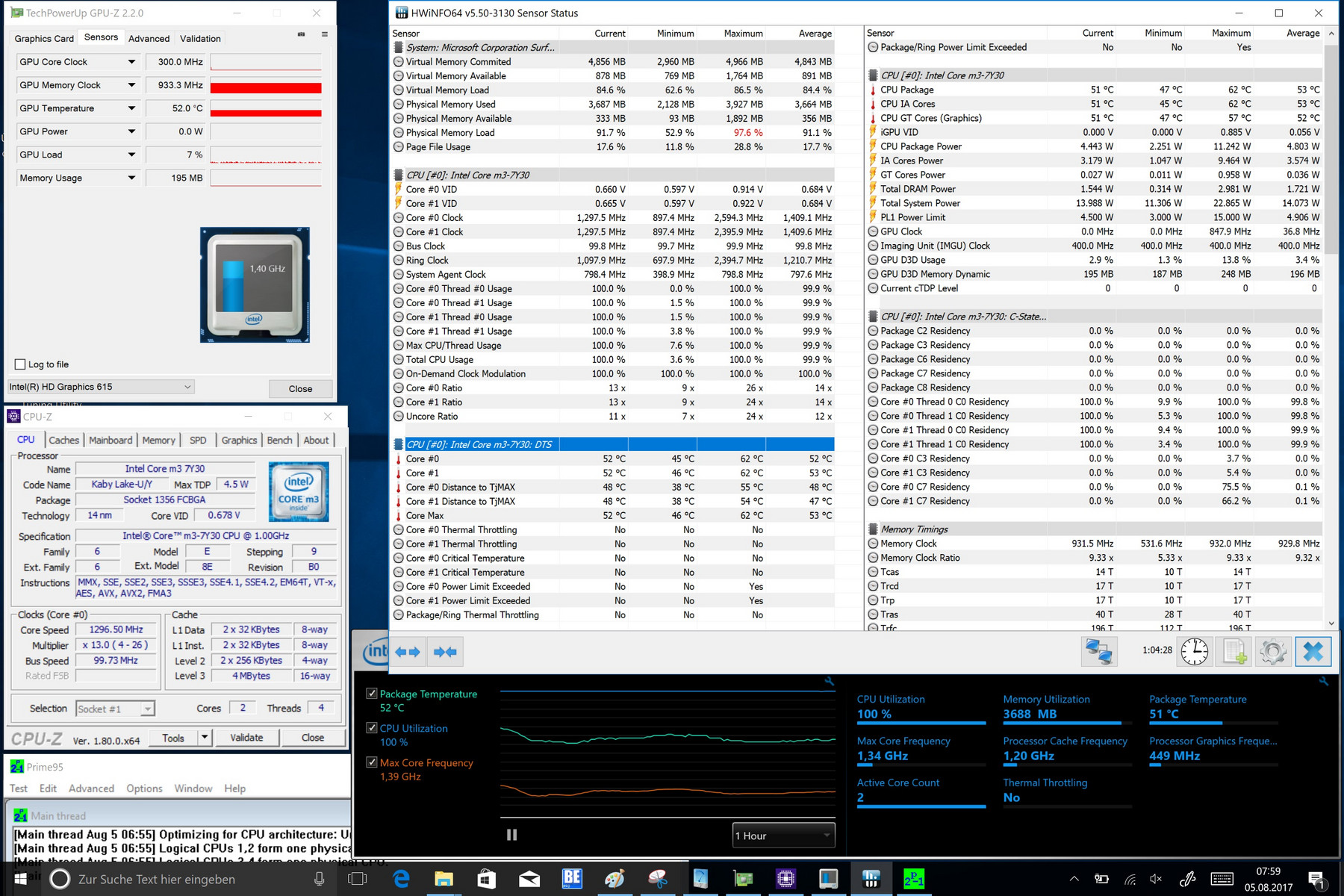Open the Prime95 Test menu
Screen dimensions: 1344x896
[x=19, y=788]
